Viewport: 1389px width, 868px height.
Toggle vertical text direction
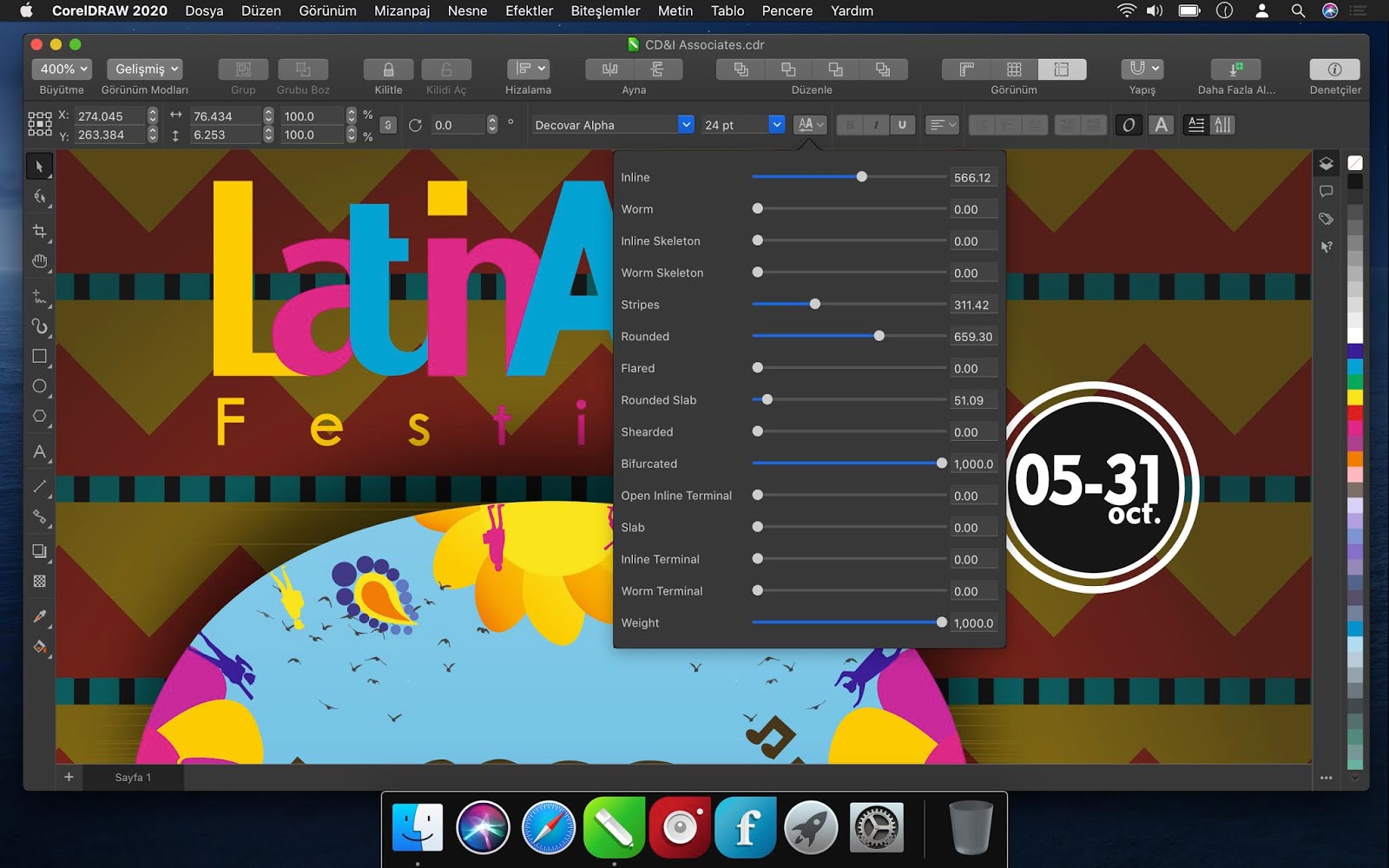[x=1222, y=125]
